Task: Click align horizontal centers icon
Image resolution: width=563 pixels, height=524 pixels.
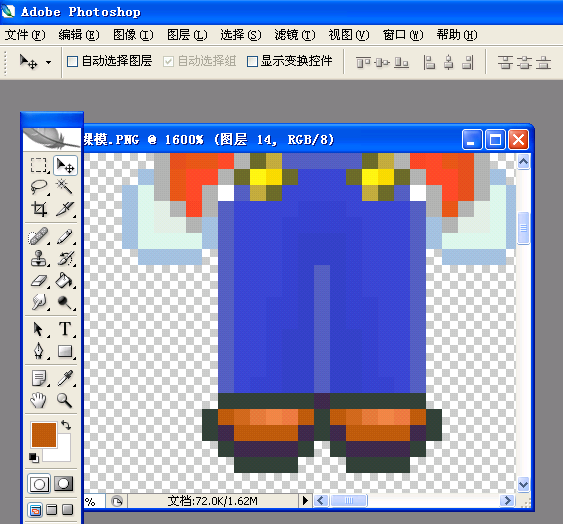Action: (448, 62)
